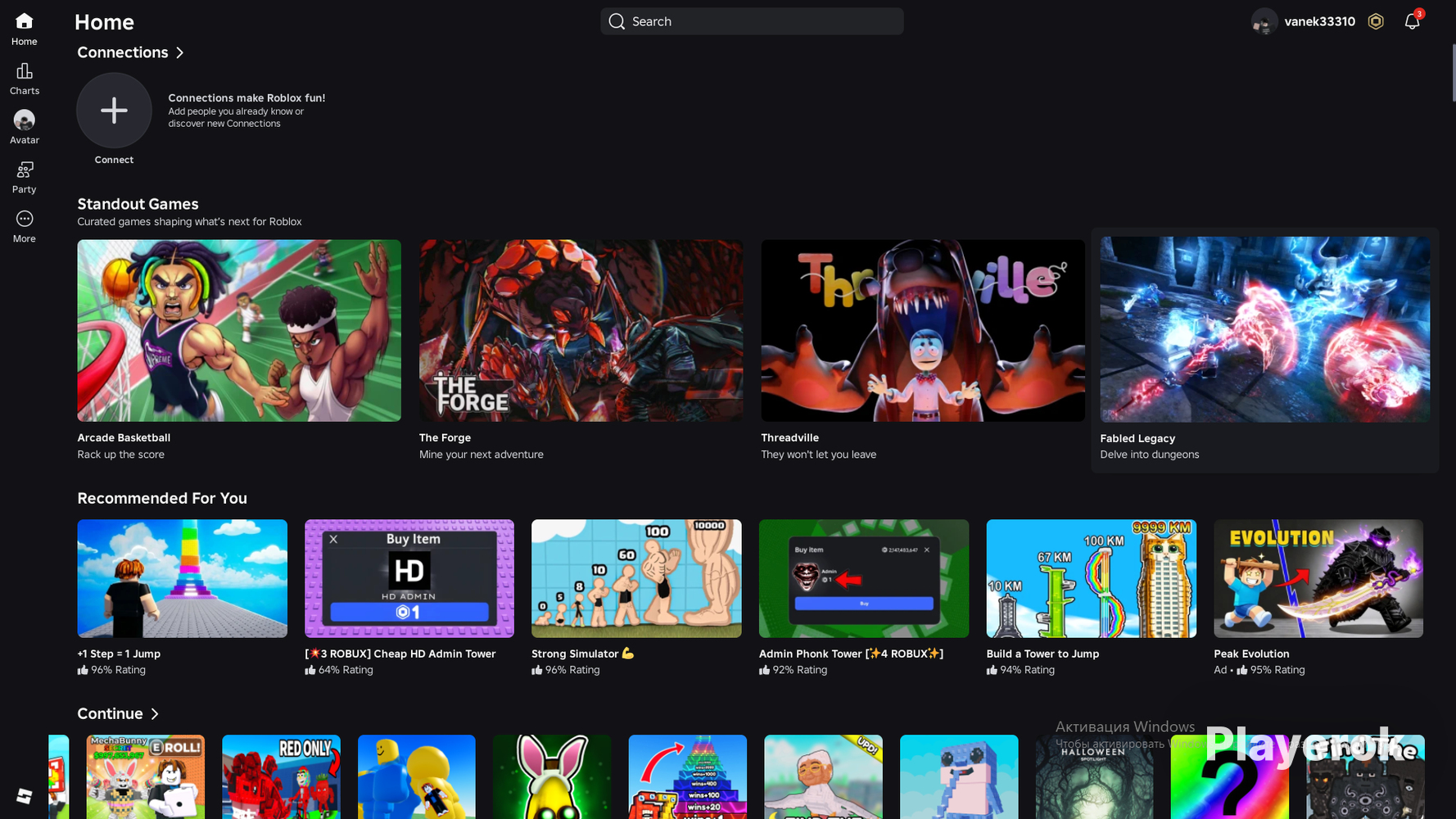The image size is (1456, 819).
Task: Click the 'Delve into dungeons' subtitle
Action: pyautogui.click(x=1149, y=455)
